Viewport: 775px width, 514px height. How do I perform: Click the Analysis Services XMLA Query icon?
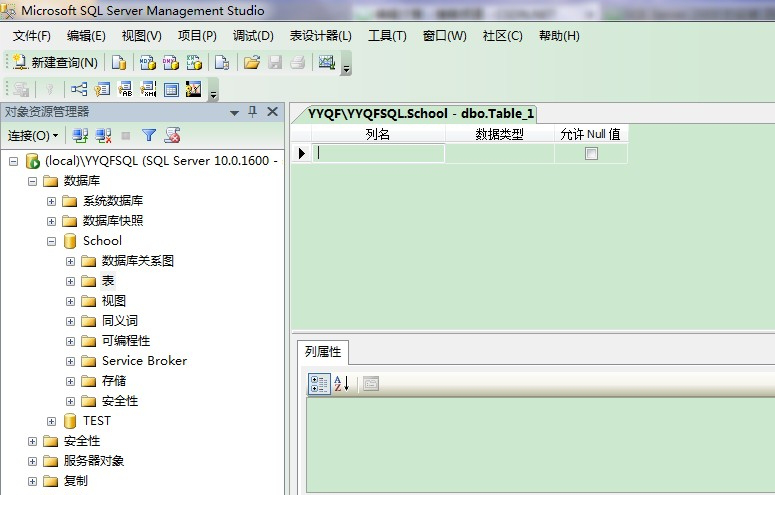pos(194,62)
